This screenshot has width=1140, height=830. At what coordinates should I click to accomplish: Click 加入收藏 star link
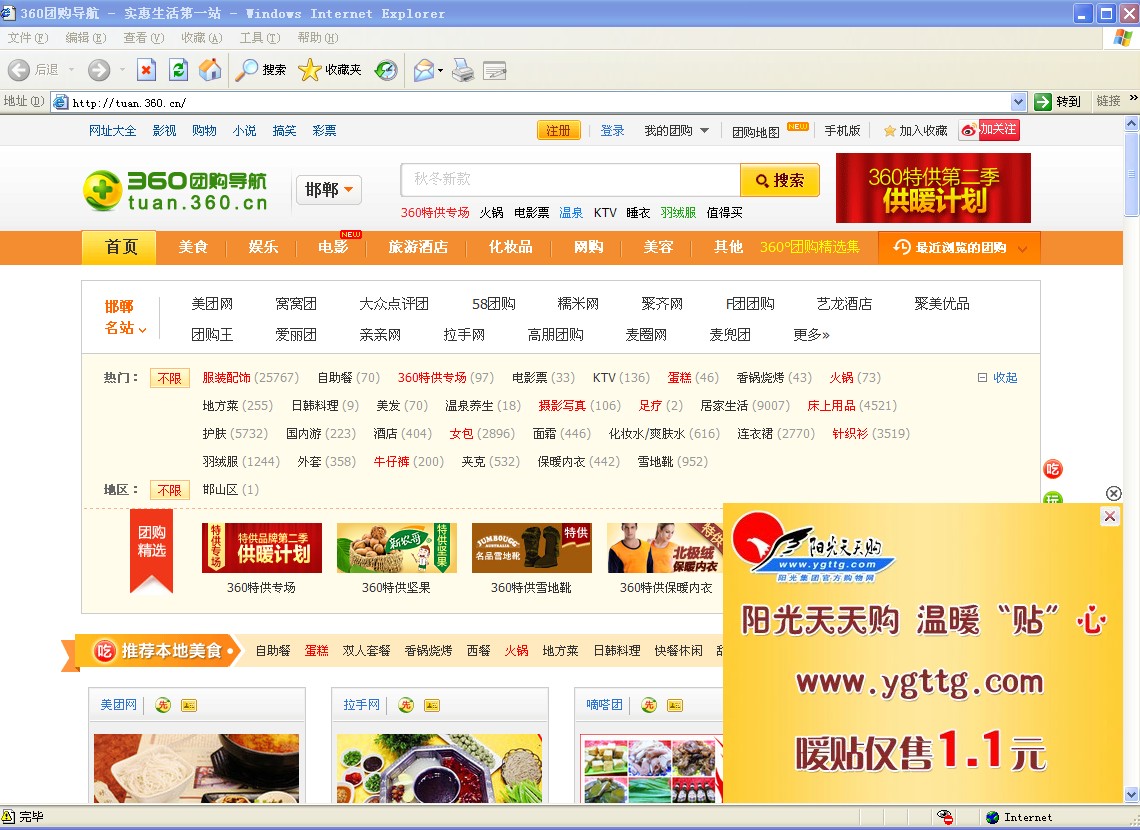[915, 131]
